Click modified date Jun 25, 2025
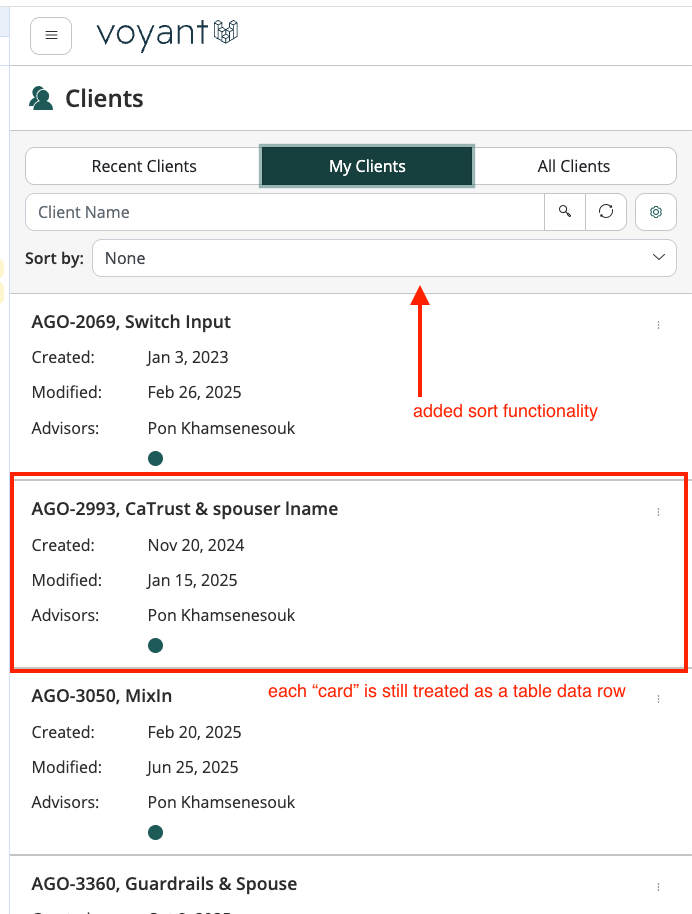 192,767
